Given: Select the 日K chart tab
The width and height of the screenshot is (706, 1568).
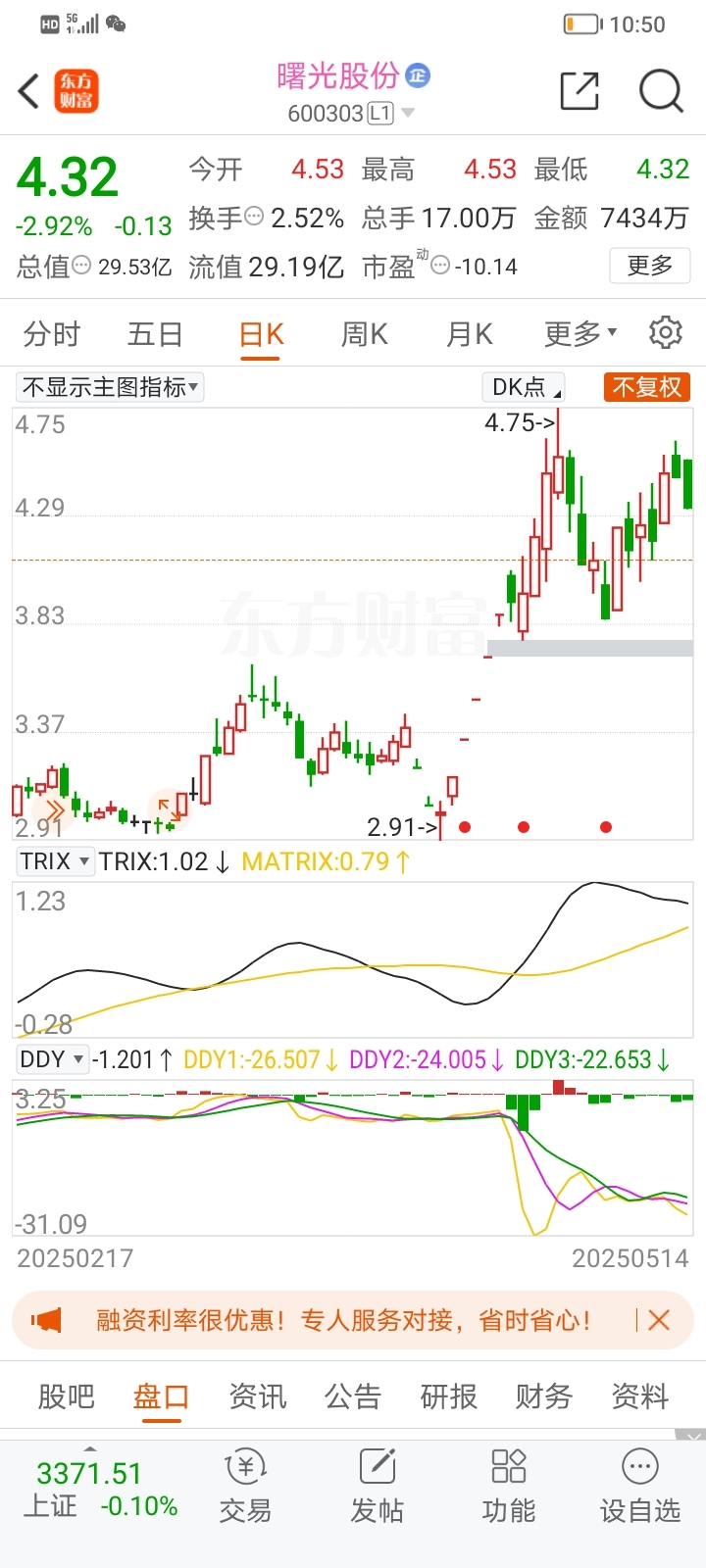Looking at the screenshot, I should click(x=261, y=334).
